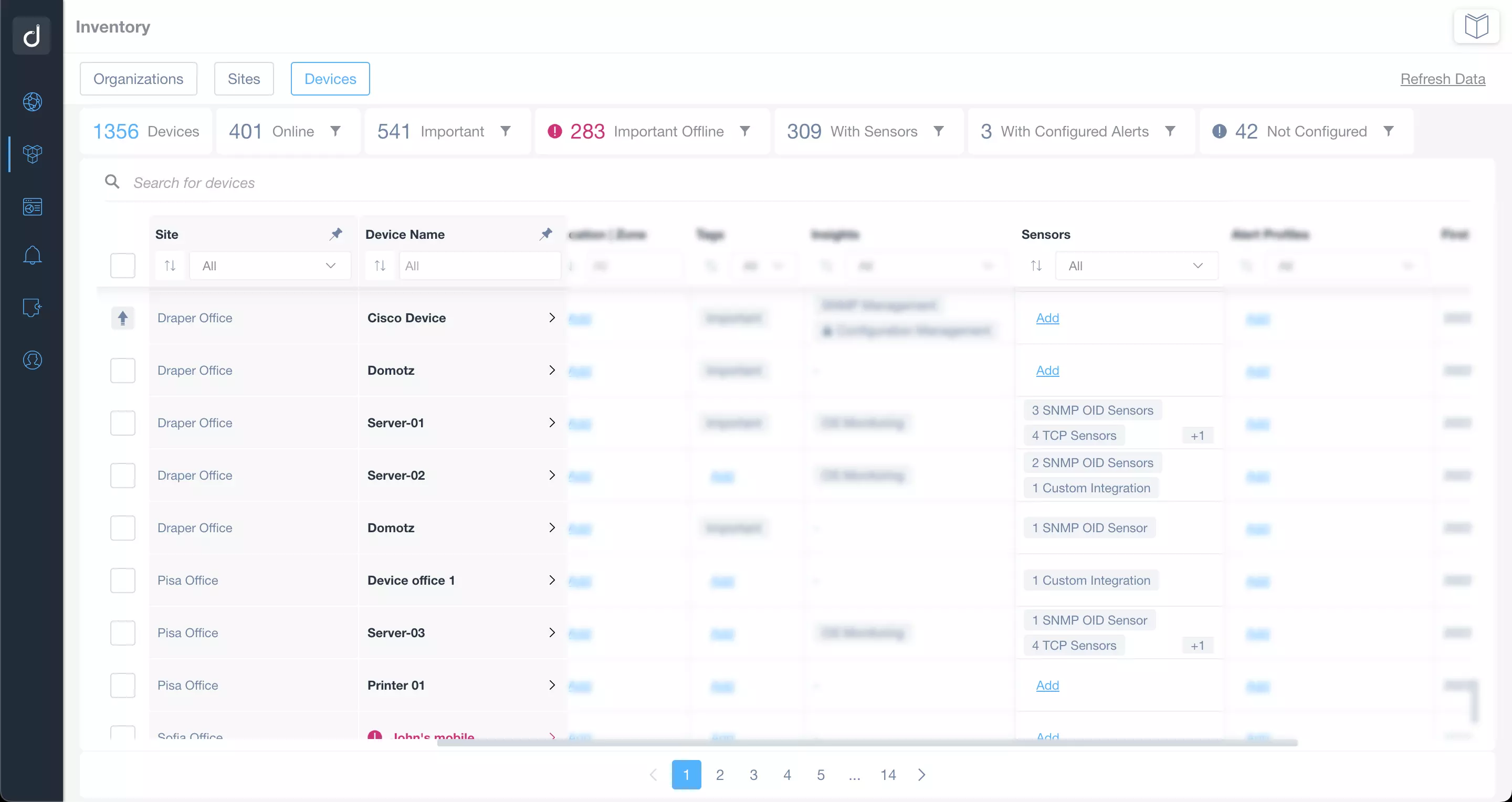Check the second Domotz row (1 SNMP OID Sensor) checkbox

(123, 528)
